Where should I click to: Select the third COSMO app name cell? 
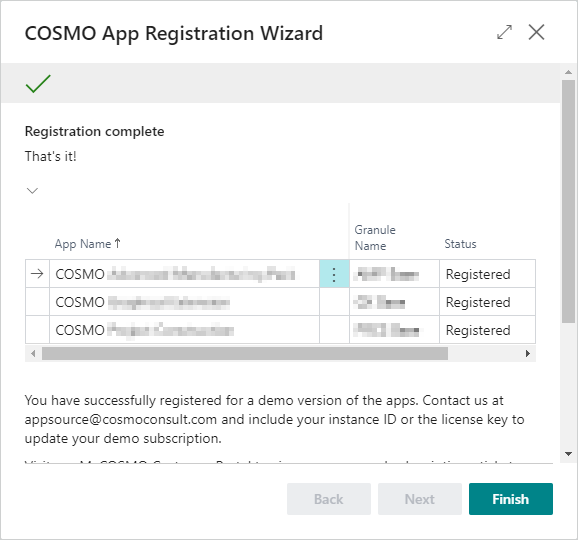coord(184,330)
